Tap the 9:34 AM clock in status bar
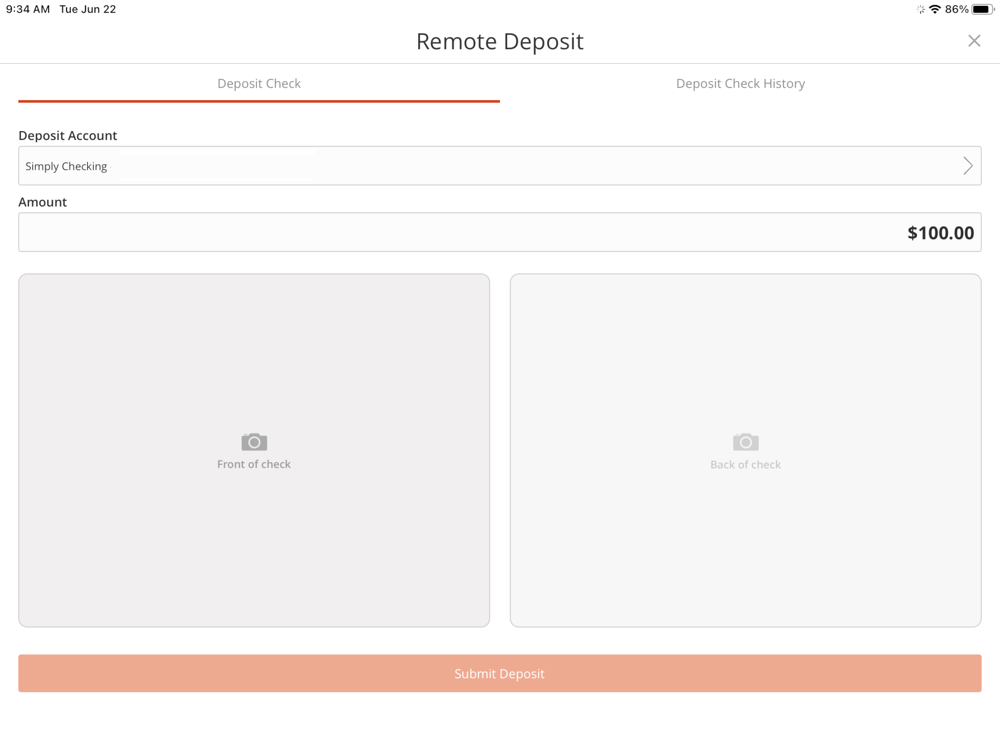 [27, 9]
